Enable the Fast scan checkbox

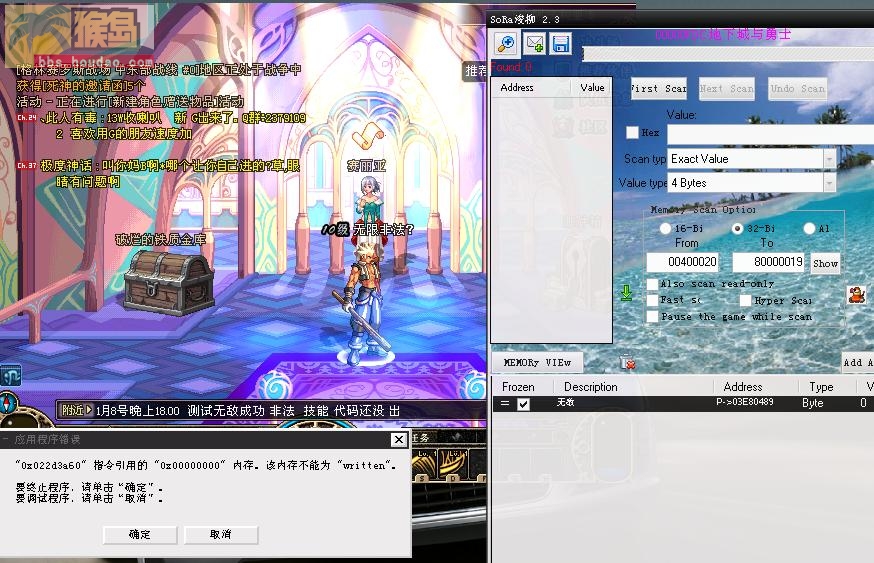pyautogui.click(x=652, y=300)
